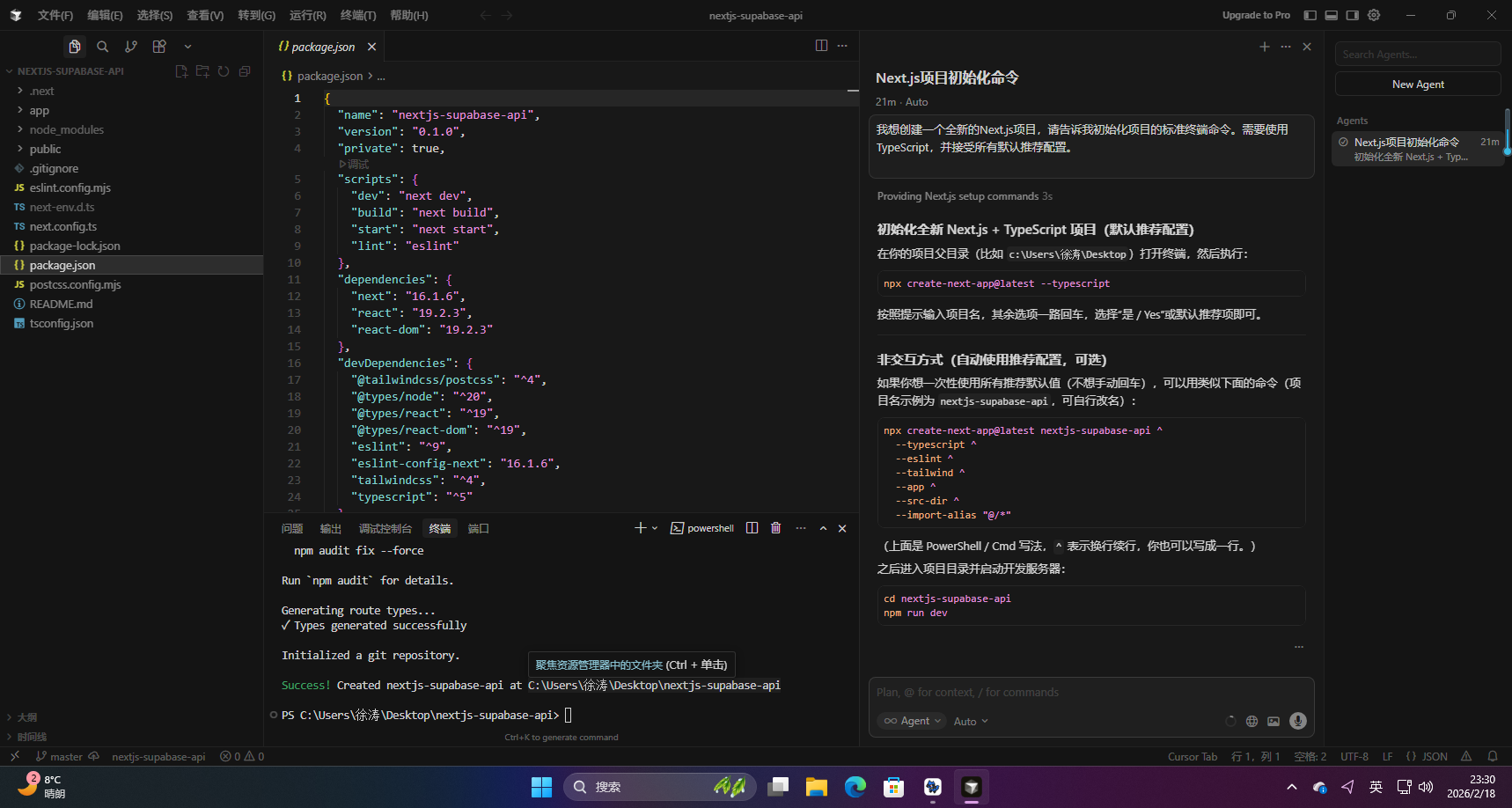This screenshot has width=1512, height=808.
Task: Expand the 时间线 timeline section
Action: [x=32, y=737]
